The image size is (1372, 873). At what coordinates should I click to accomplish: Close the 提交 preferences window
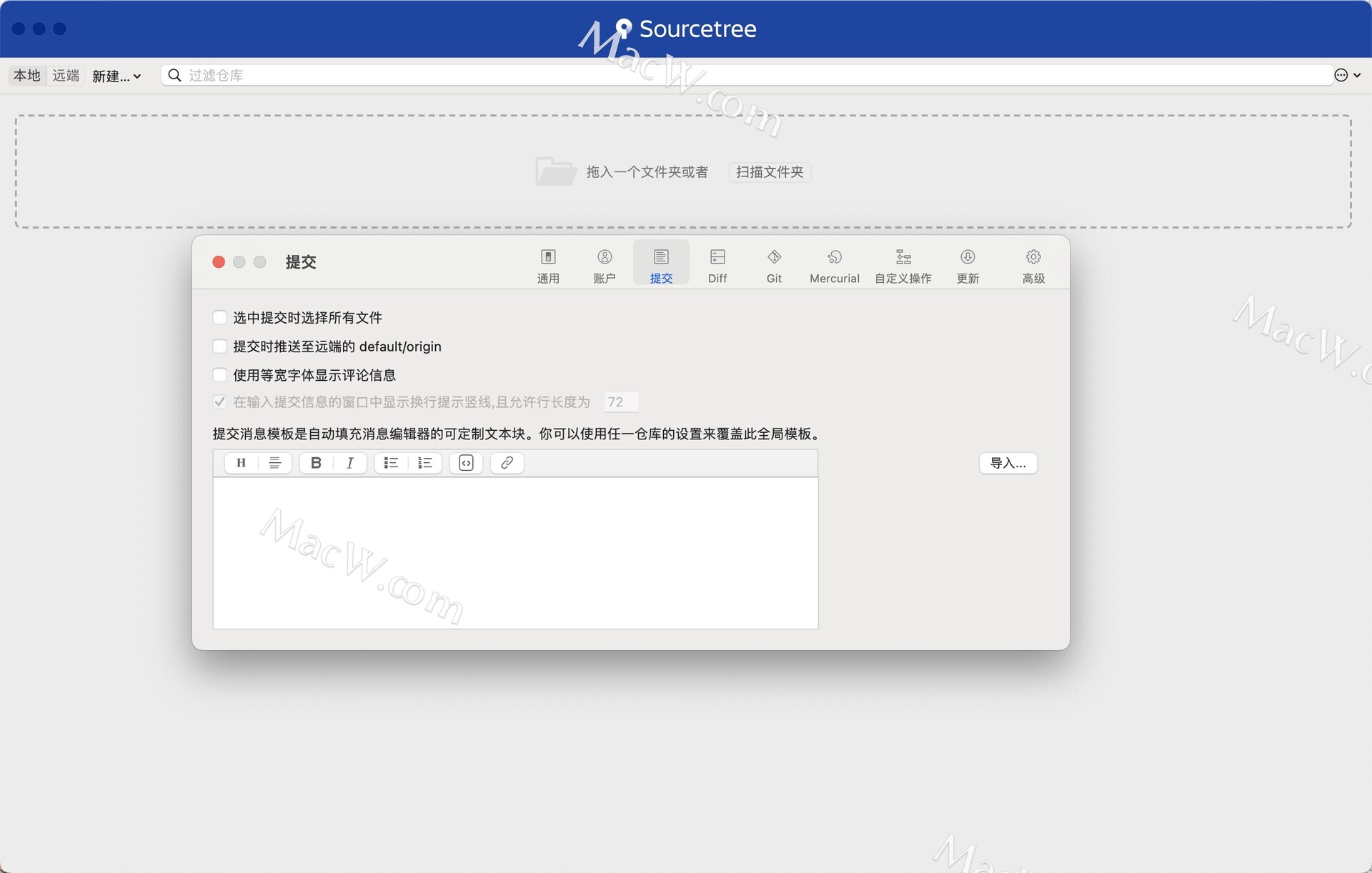[219, 262]
